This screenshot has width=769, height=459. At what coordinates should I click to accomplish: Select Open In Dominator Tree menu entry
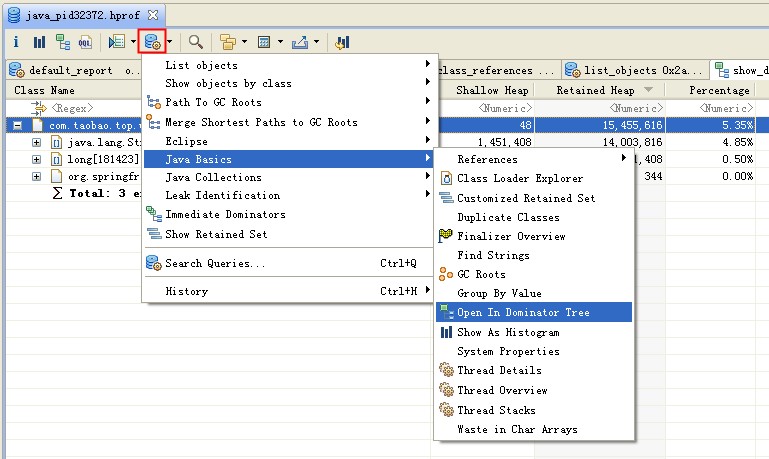click(523, 312)
